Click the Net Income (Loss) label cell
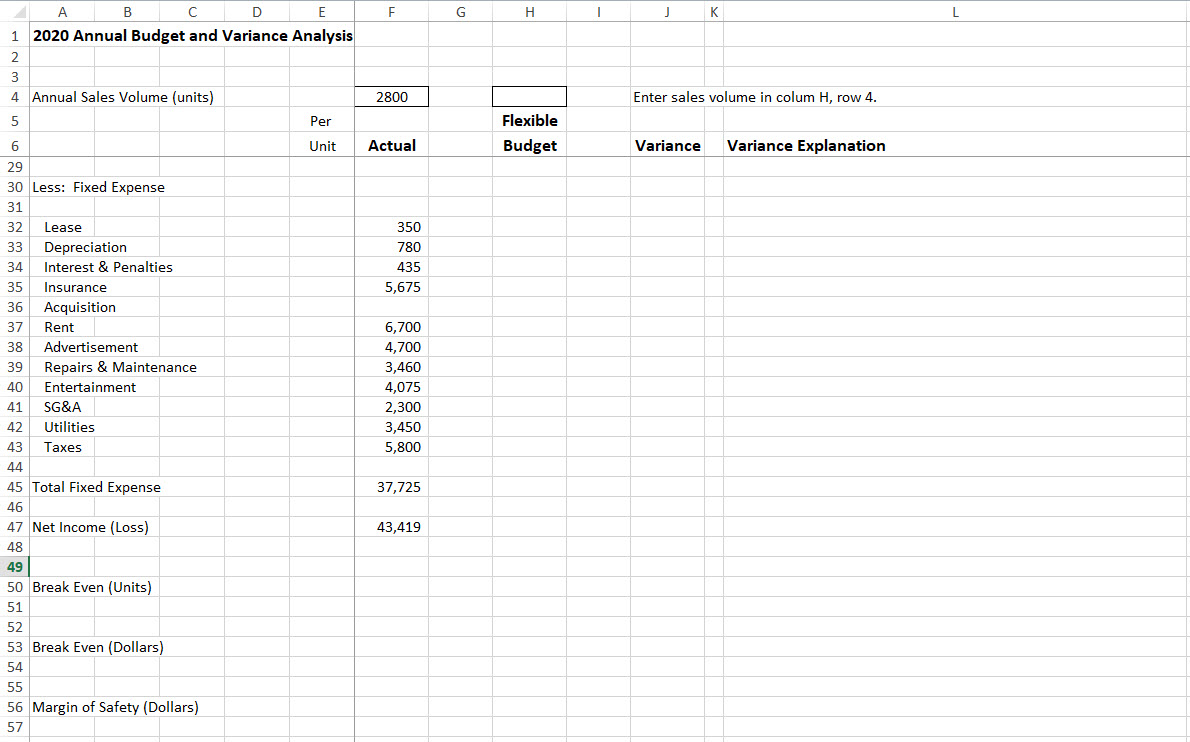Viewport: 1190px width, 742px height. coord(90,527)
